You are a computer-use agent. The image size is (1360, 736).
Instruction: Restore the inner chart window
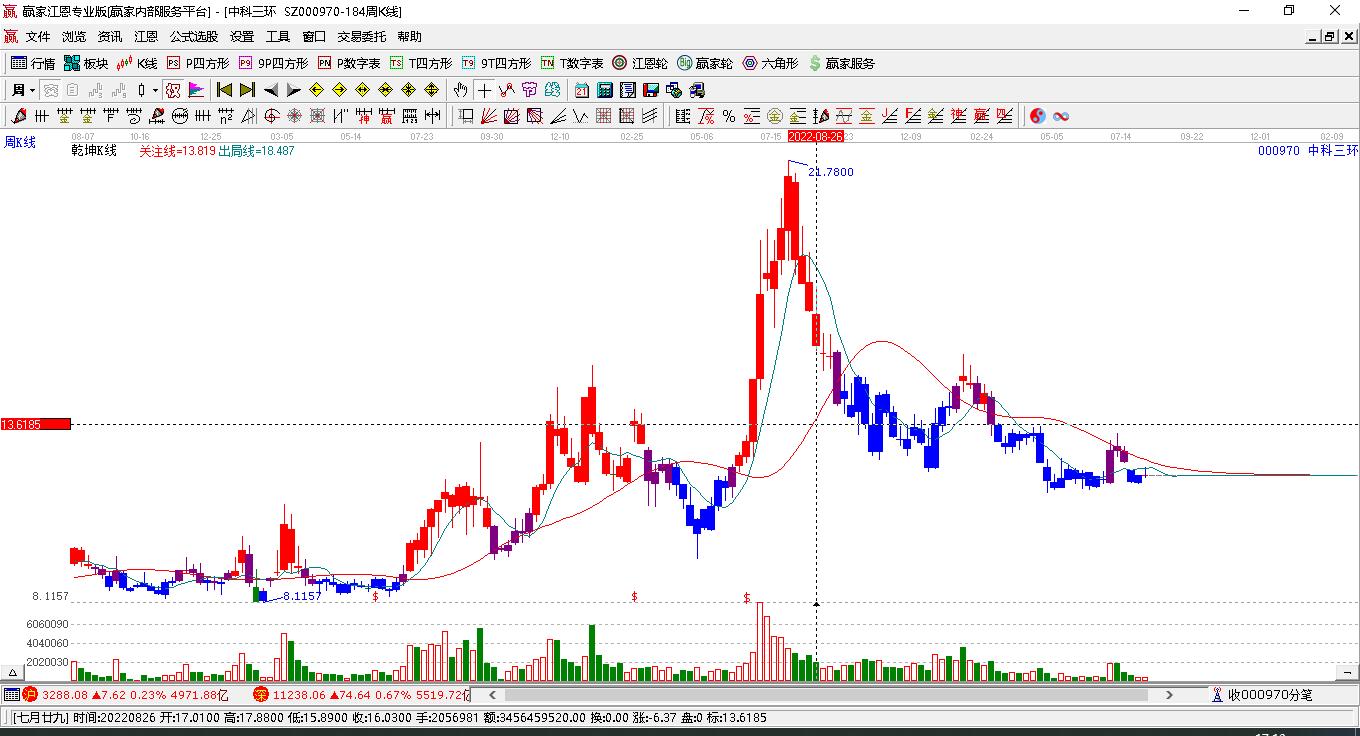pos(1330,37)
